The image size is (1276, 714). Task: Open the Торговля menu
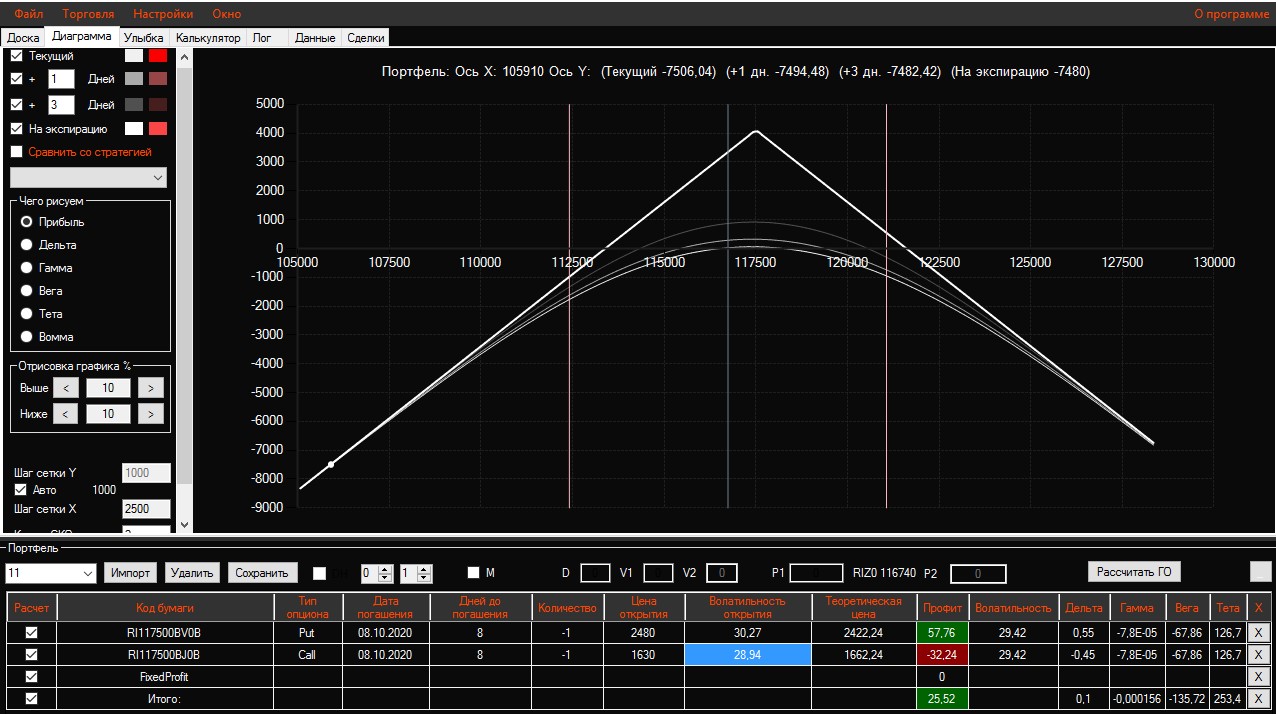88,14
